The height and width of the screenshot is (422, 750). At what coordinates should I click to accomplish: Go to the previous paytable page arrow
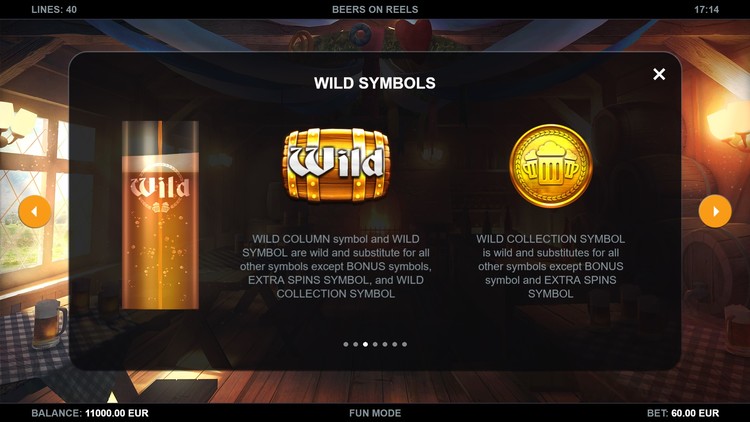(x=35, y=211)
